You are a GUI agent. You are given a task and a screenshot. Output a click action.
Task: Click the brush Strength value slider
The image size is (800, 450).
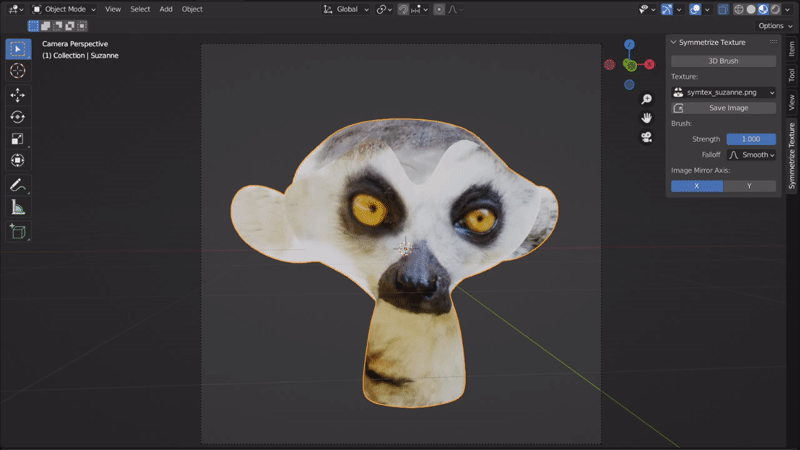(751, 139)
